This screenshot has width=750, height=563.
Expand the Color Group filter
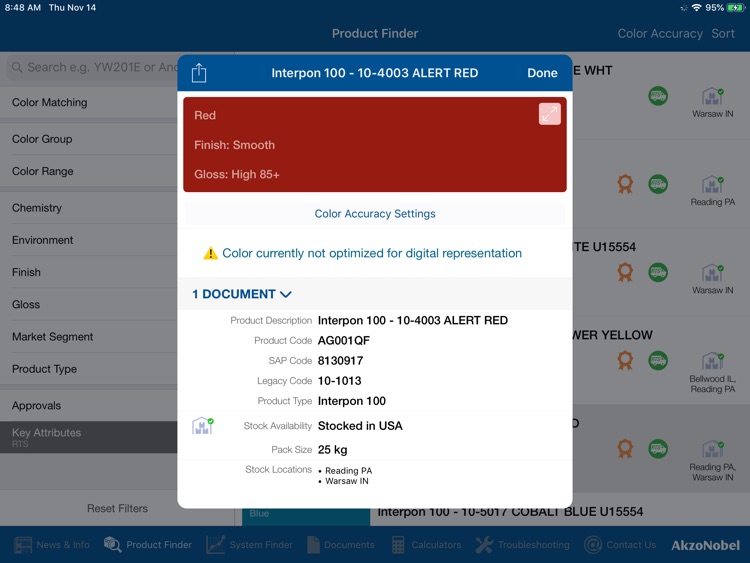click(x=88, y=139)
